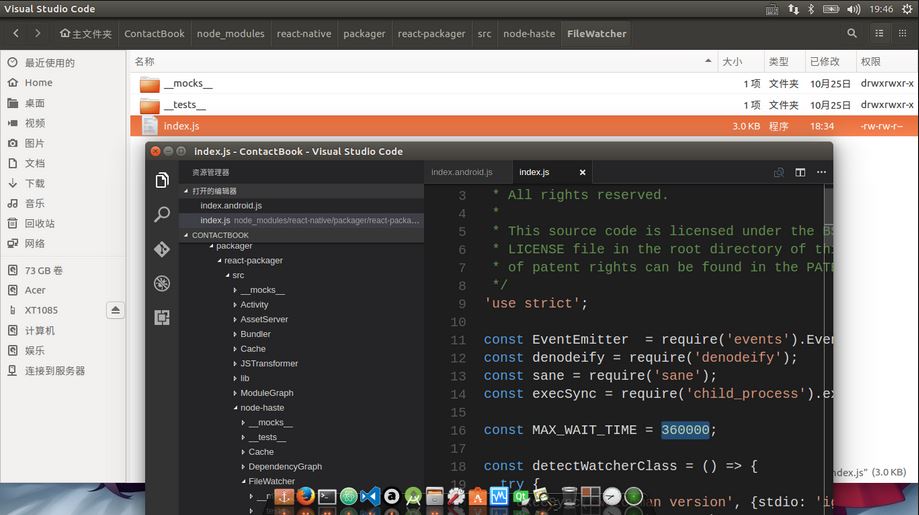
Task: Select index.android.js in open editors list
Action: [301, 206]
